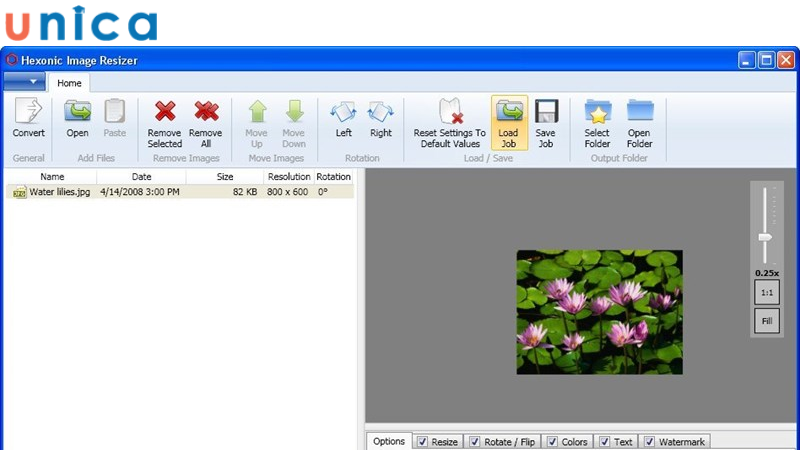Open the application menu dropdown
800x450 pixels.
click(x=24, y=82)
